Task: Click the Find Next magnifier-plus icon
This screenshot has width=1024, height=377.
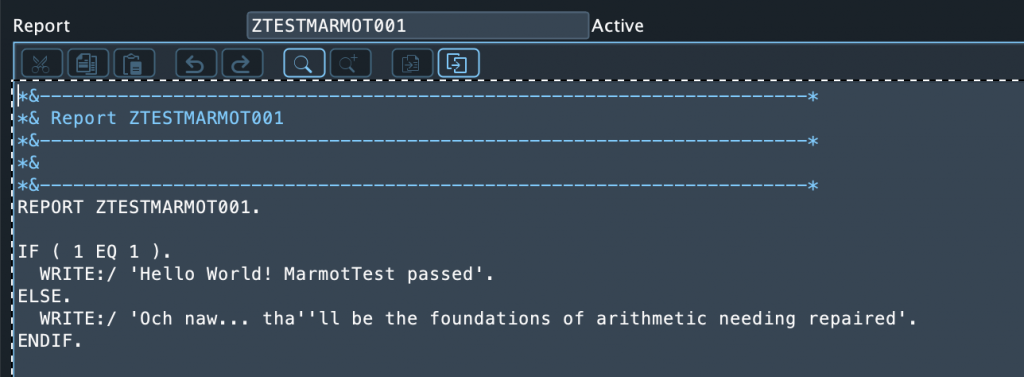Action: pyautogui.click(x=351, y=63)
